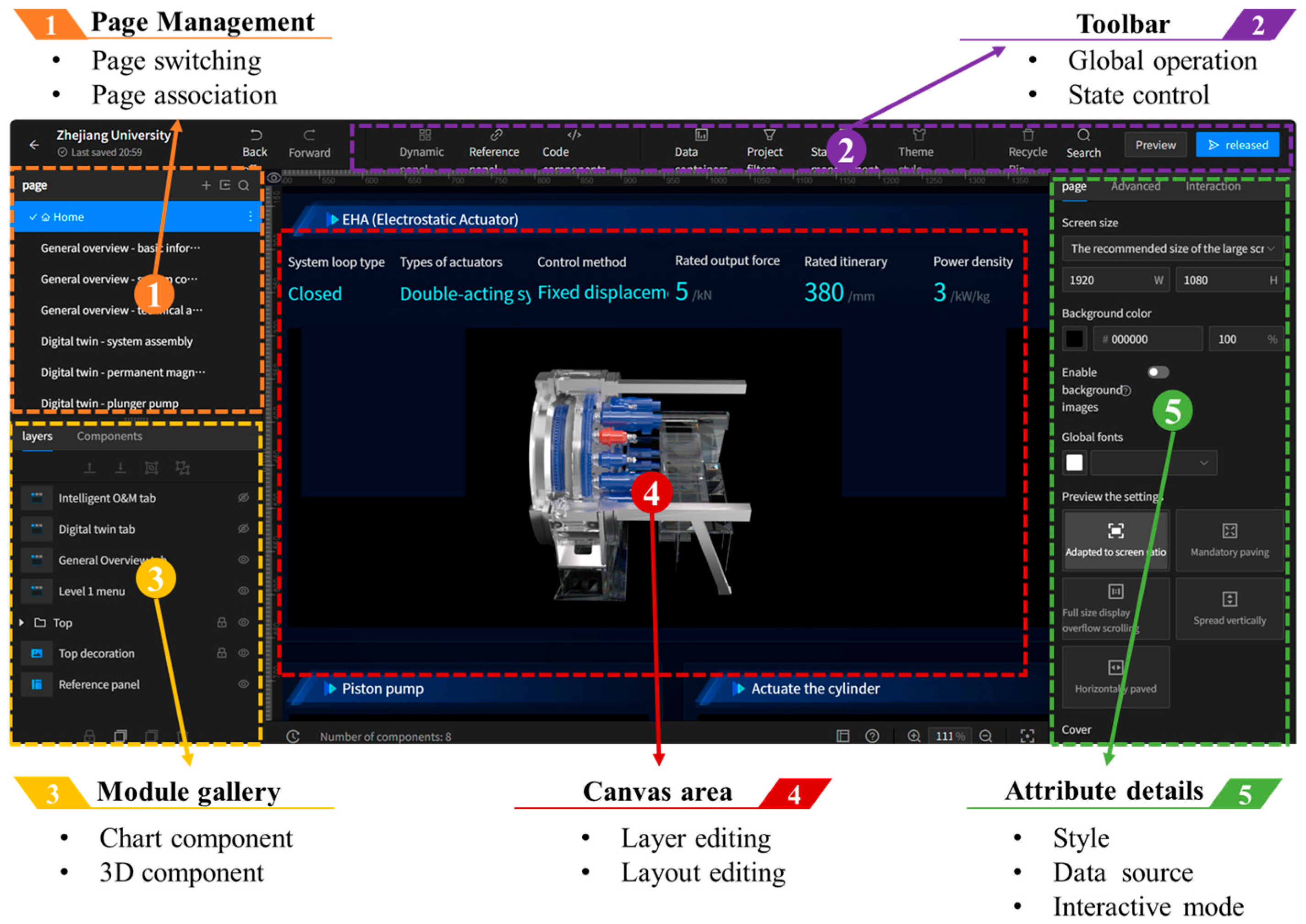This screenshot has width=1306, height=924.
Task: Click the fit-to-screen icon in status bar
Action: point(1027,736)
